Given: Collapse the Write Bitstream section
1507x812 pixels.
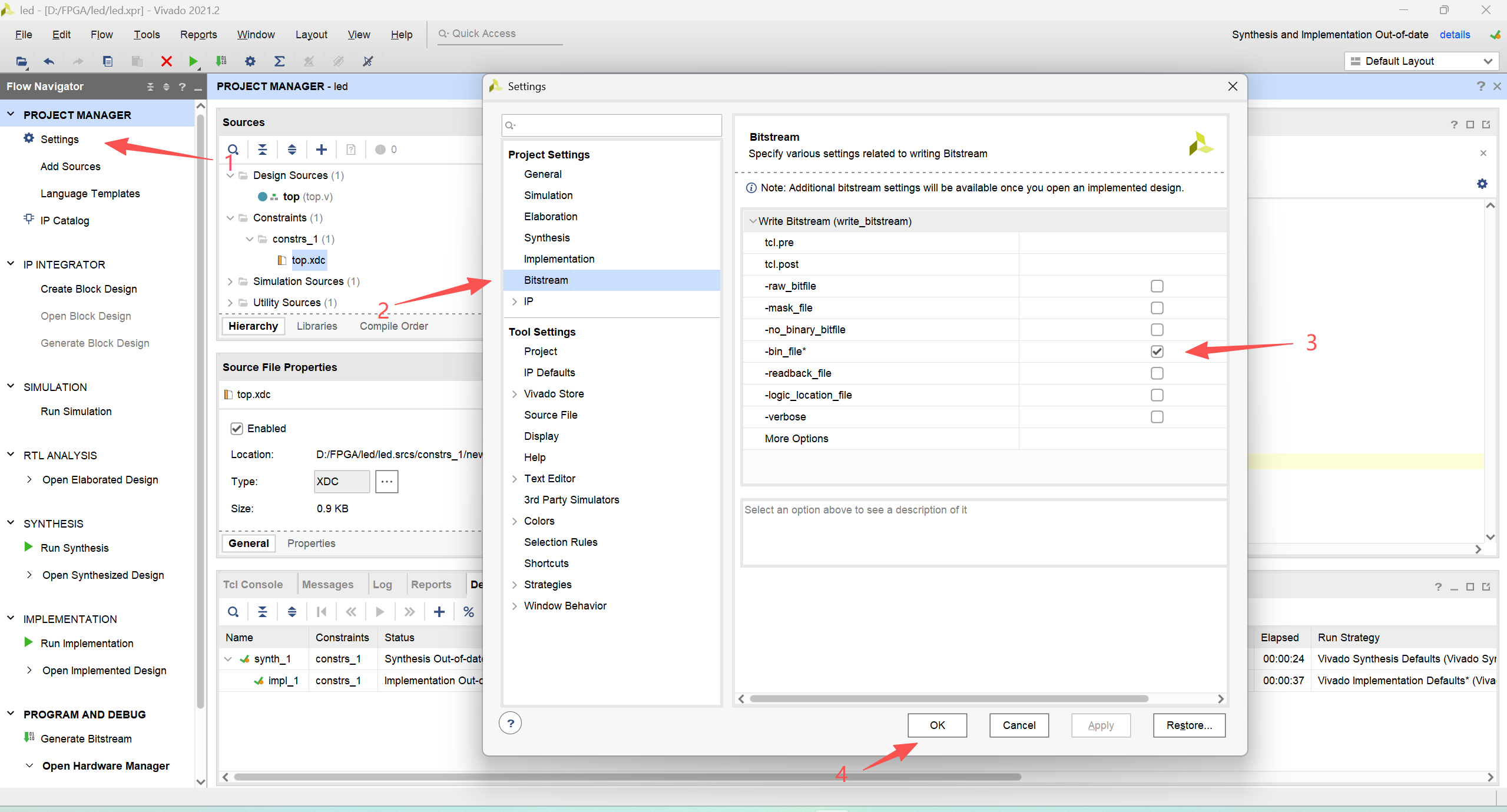Looking at the screenshot, I should tap(753, 221).
